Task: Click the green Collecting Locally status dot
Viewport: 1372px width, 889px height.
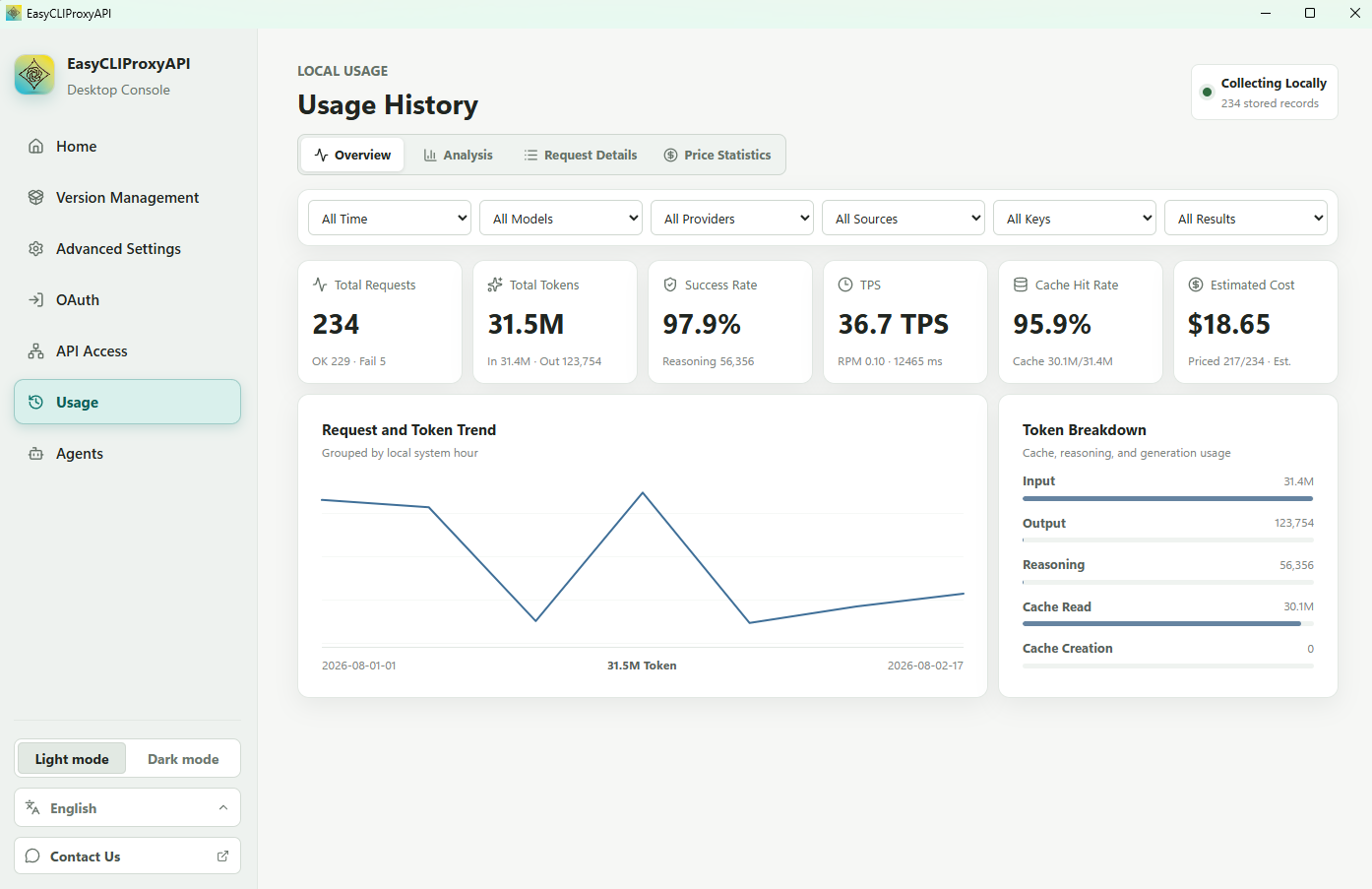Action: (1207, 93)
